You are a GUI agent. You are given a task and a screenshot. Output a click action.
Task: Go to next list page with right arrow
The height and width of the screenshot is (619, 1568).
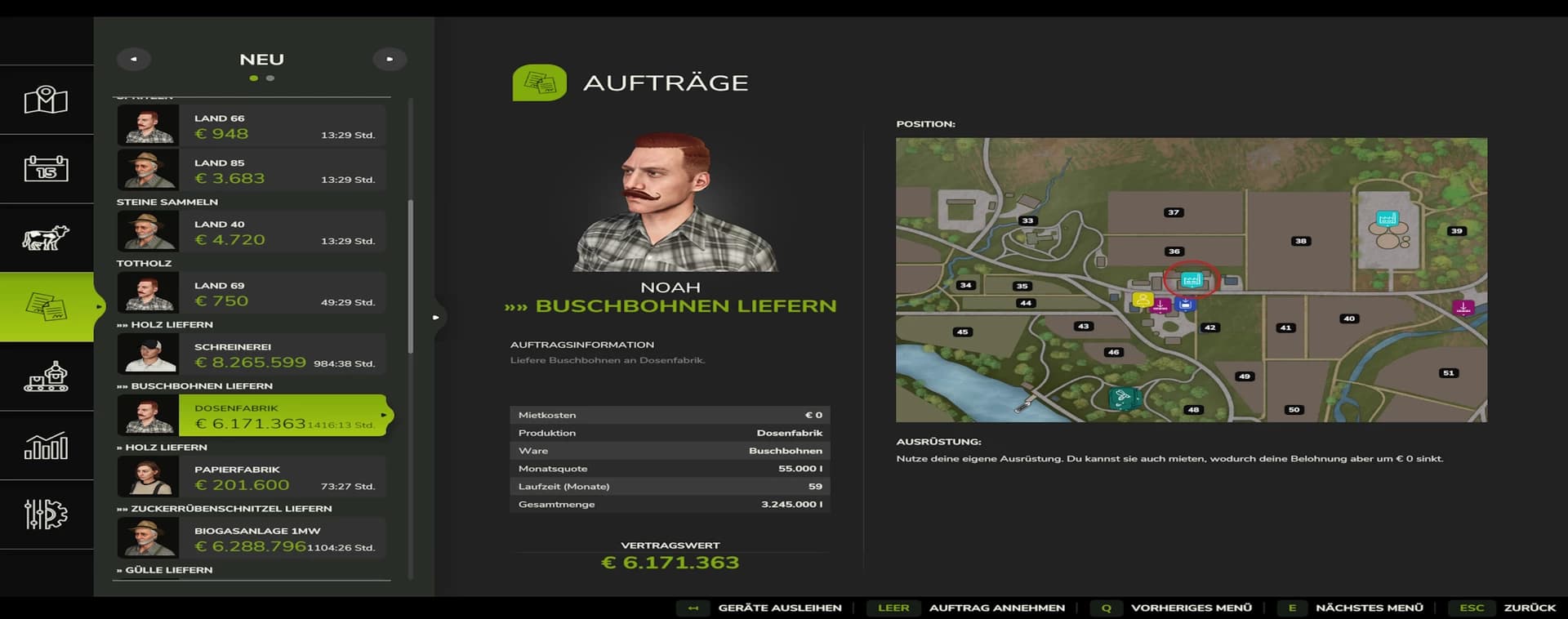click(390, 59)
